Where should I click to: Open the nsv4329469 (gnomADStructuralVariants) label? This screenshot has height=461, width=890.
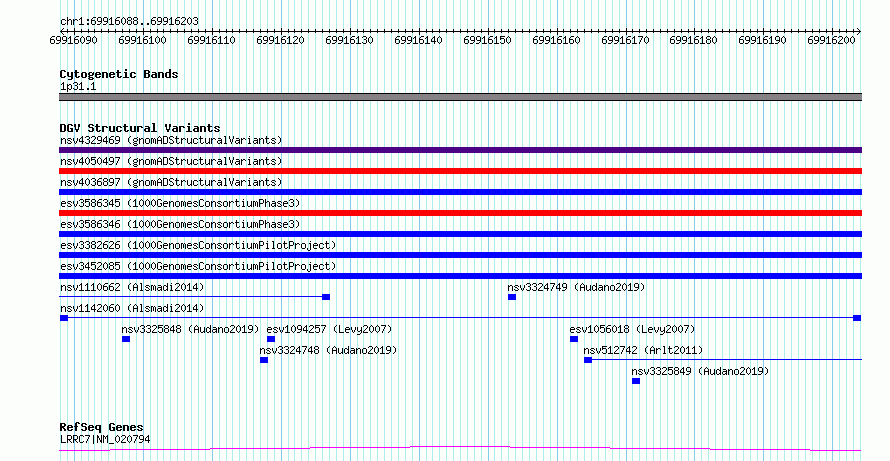pyautogui.click(x=171, y=140)
